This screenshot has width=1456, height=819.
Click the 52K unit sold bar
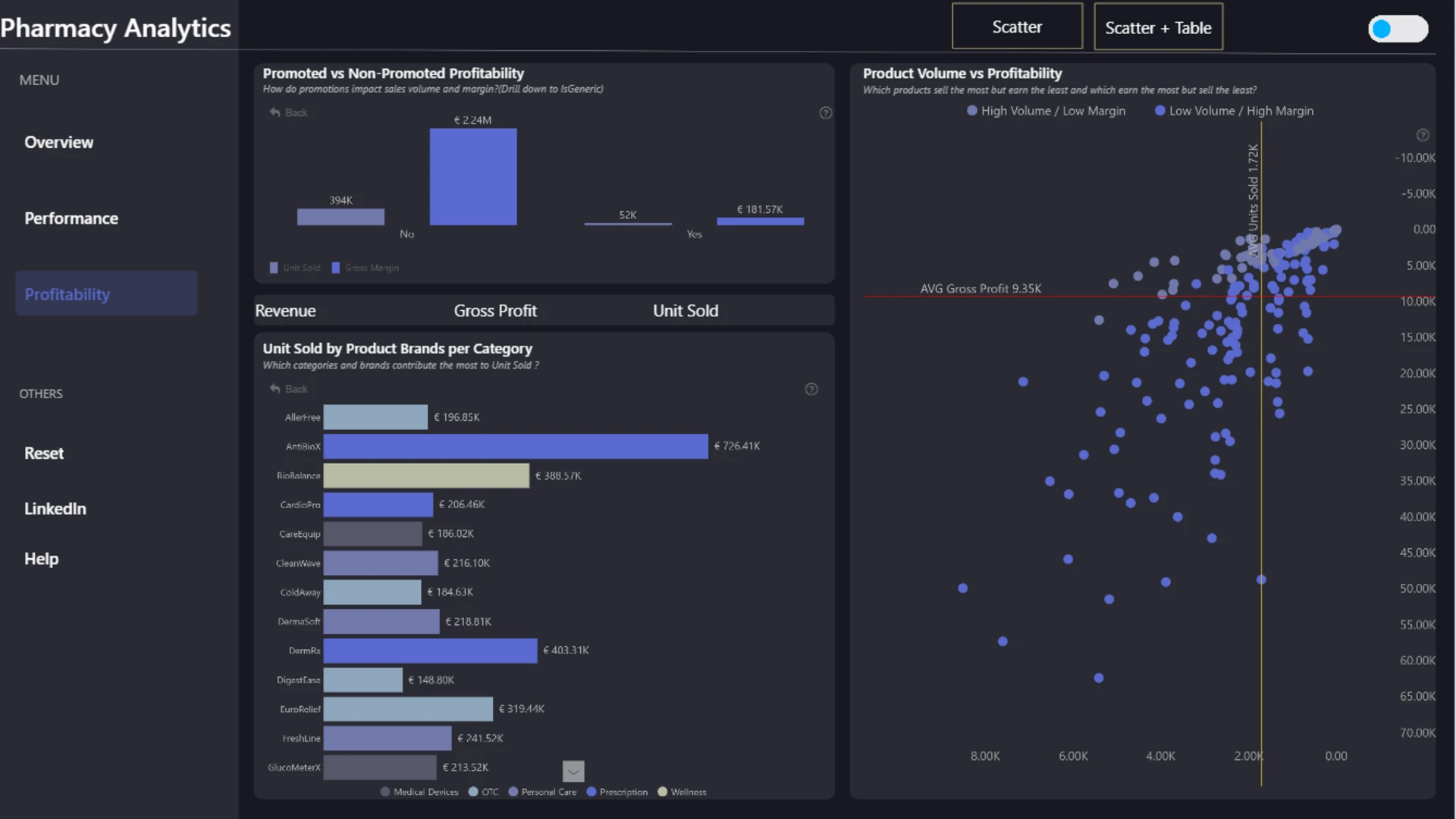(628, 224)
